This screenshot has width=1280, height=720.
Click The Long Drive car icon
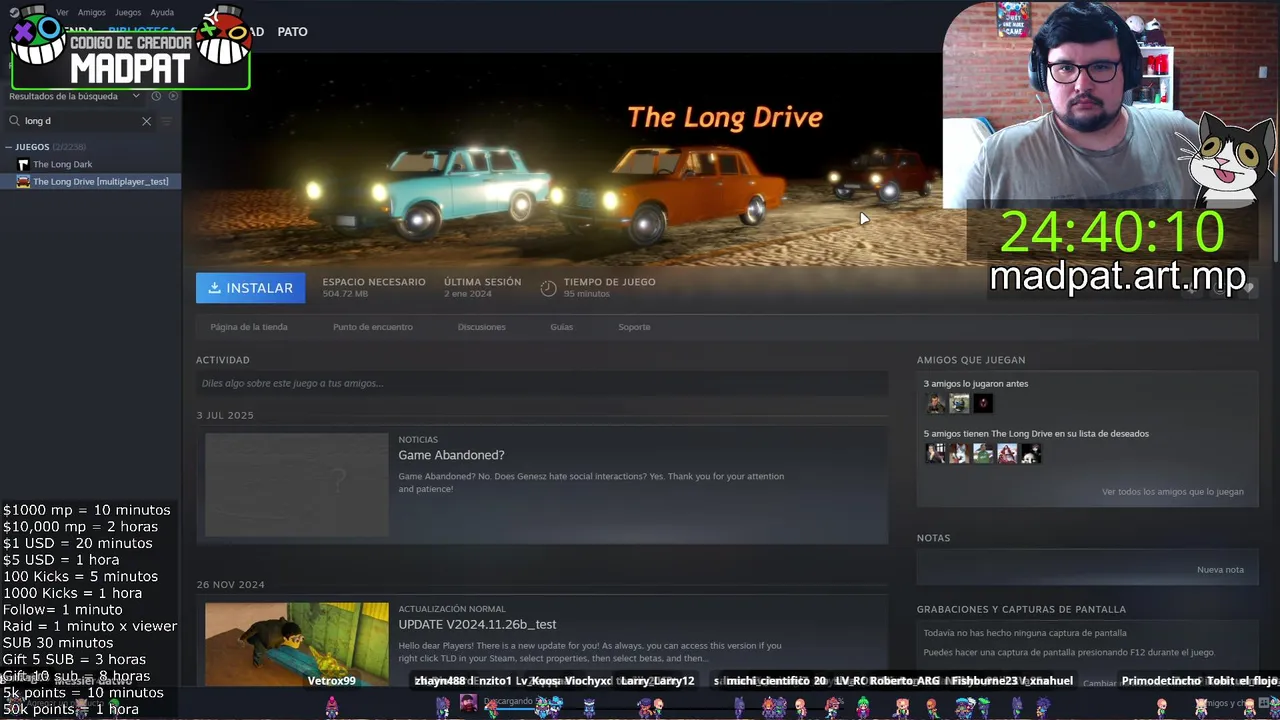point(24,181)
